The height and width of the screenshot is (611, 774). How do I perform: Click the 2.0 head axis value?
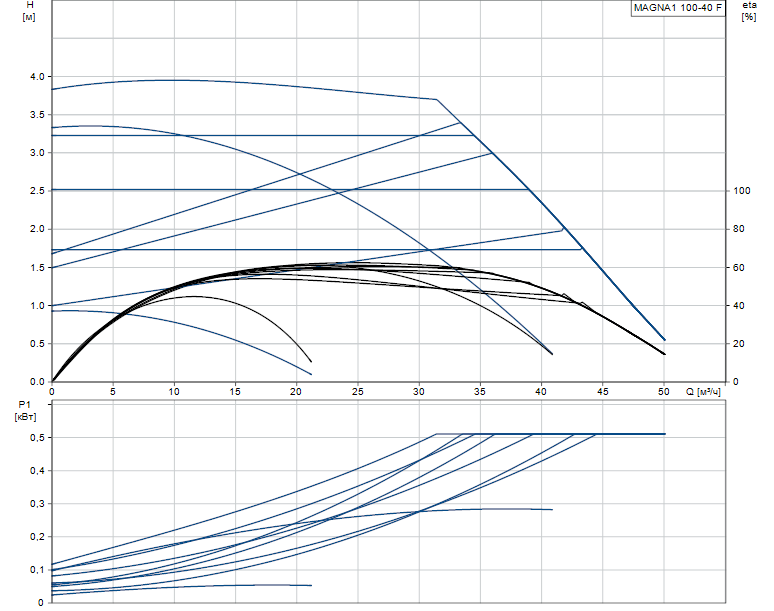click(37, 229)
